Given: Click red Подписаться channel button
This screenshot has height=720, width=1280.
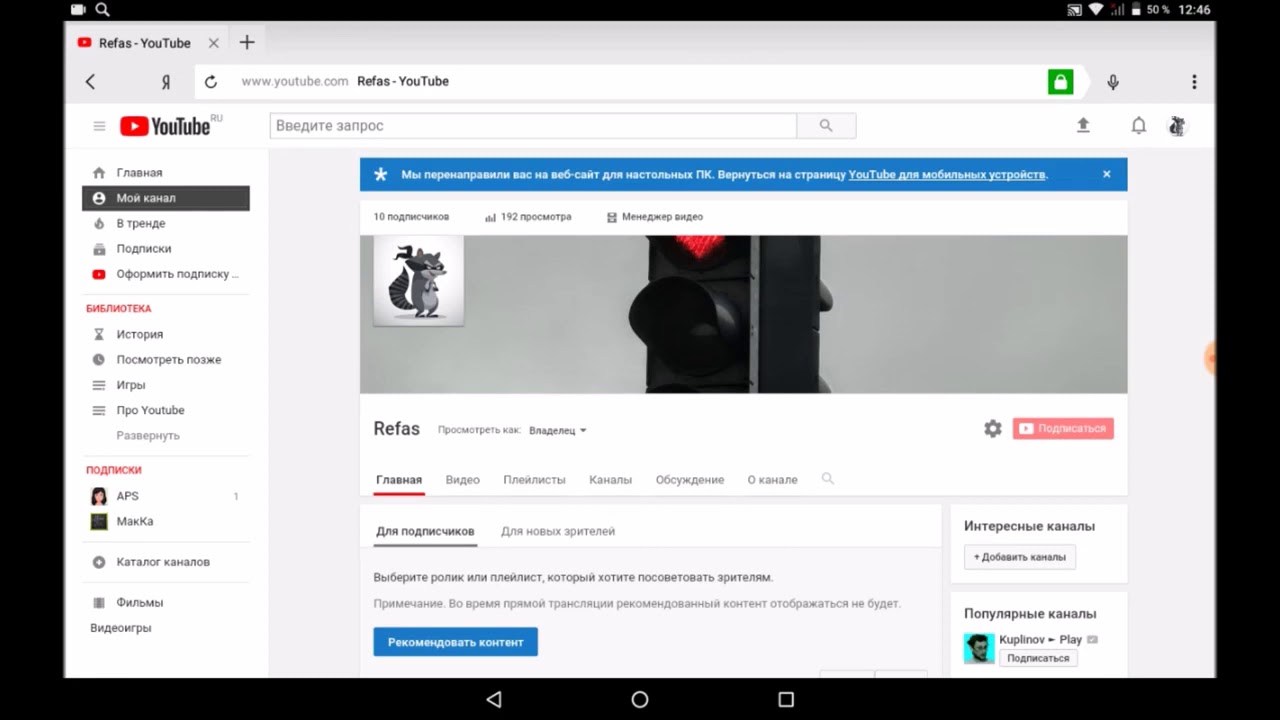Looking at the screenshot, I should [1063, 428].
